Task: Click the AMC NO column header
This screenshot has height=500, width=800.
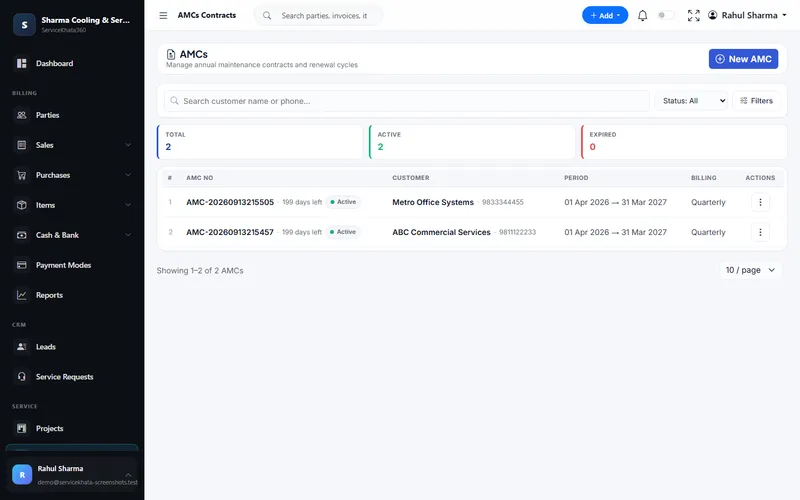Action: pos(199,178)
